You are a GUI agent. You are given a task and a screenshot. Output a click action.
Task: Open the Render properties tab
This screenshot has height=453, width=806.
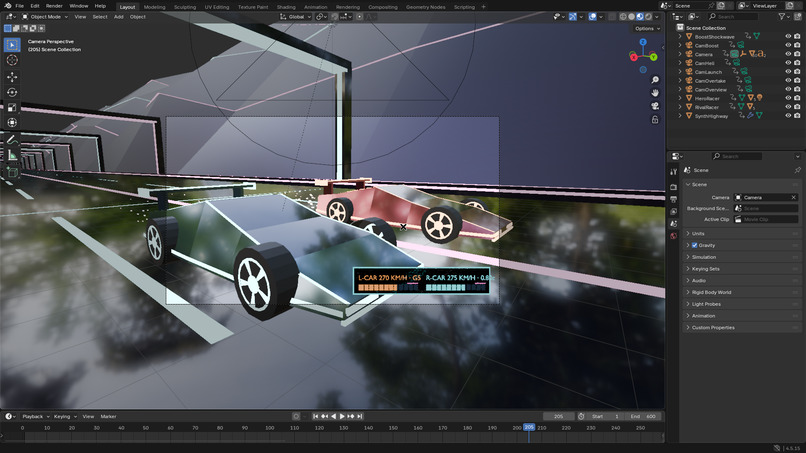pos(673,187)
